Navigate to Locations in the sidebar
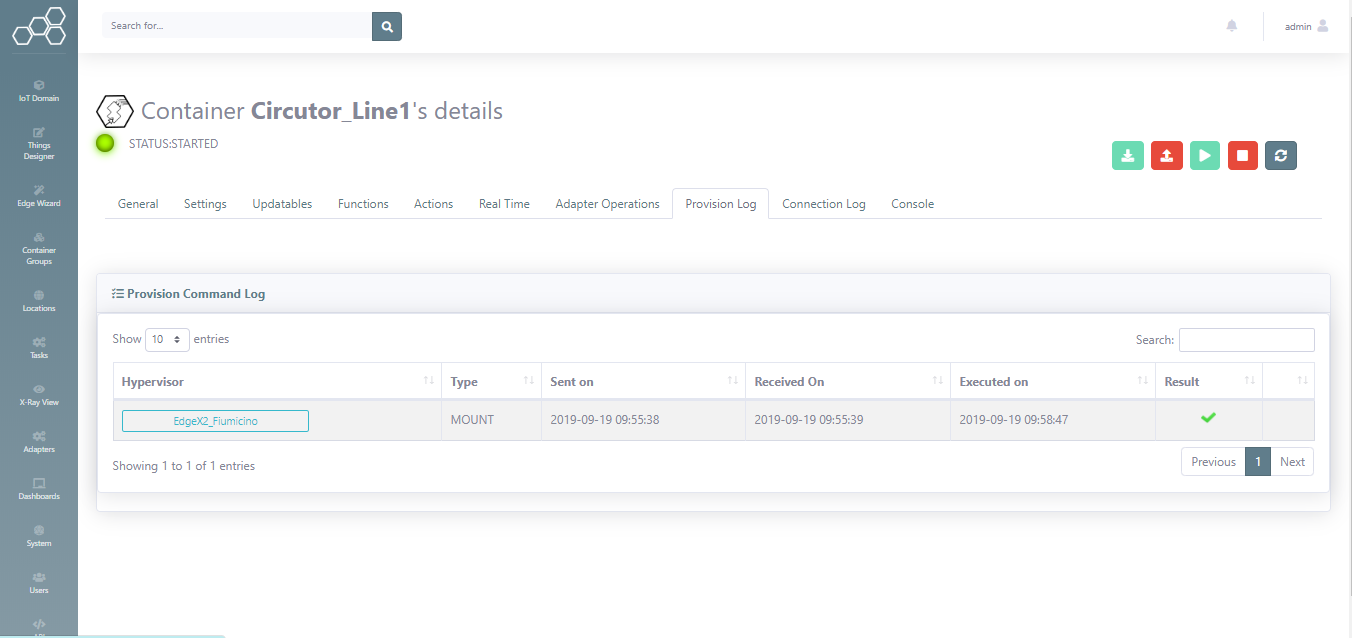This screenshot has height=638, width=1352. click(39, 301)
